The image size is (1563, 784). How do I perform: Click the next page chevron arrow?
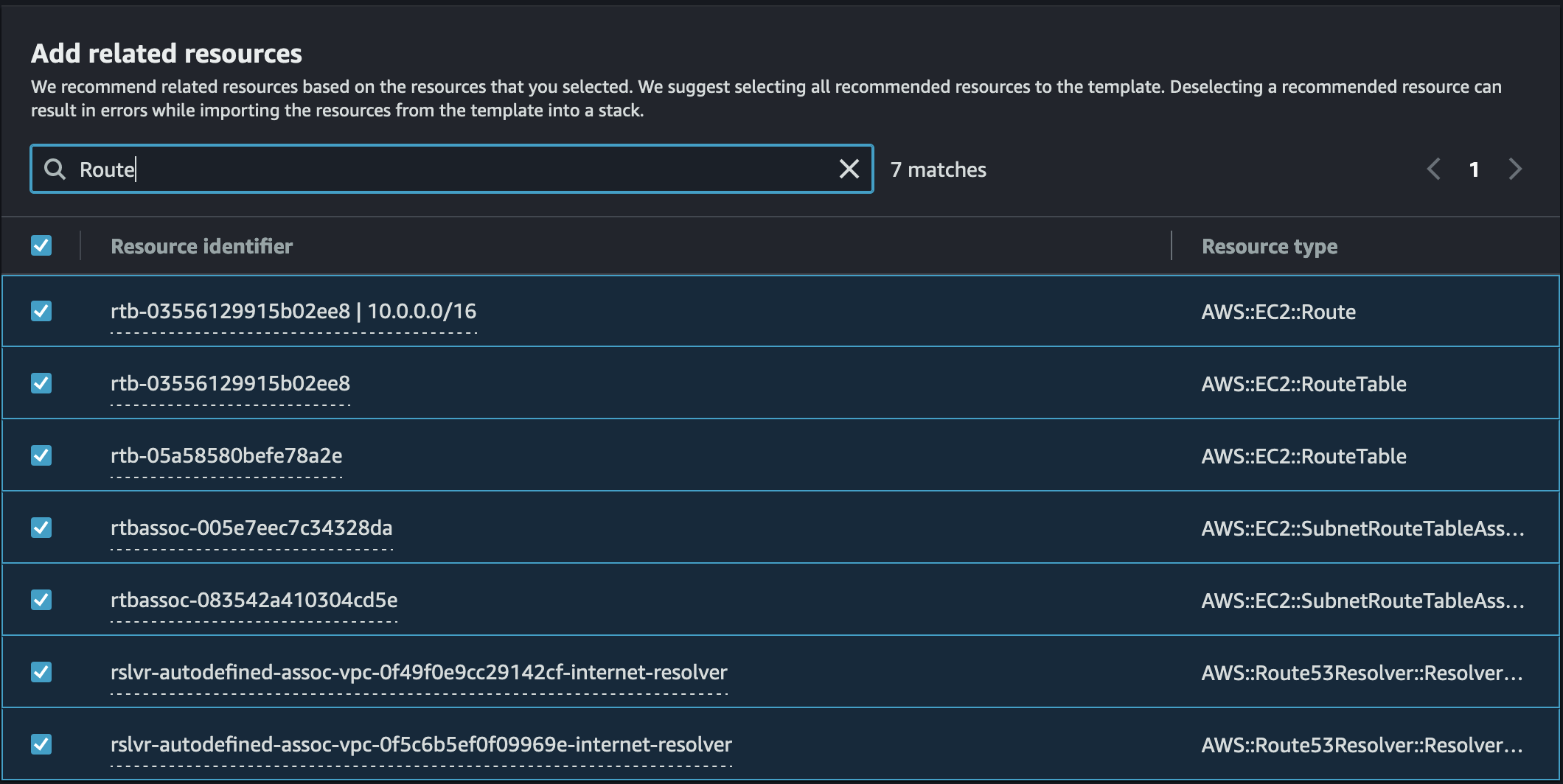click(1515, 169)
